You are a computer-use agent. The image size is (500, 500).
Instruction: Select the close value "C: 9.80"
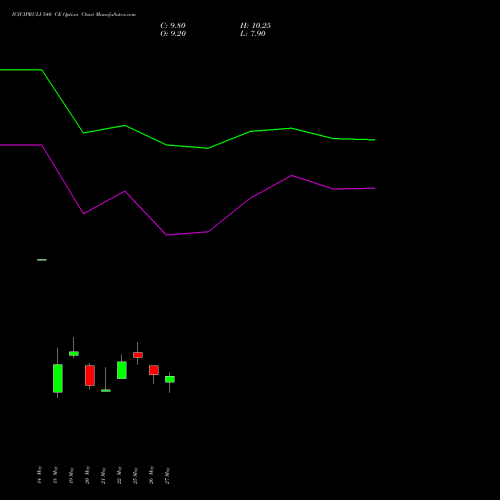click(x=173, y=26)
